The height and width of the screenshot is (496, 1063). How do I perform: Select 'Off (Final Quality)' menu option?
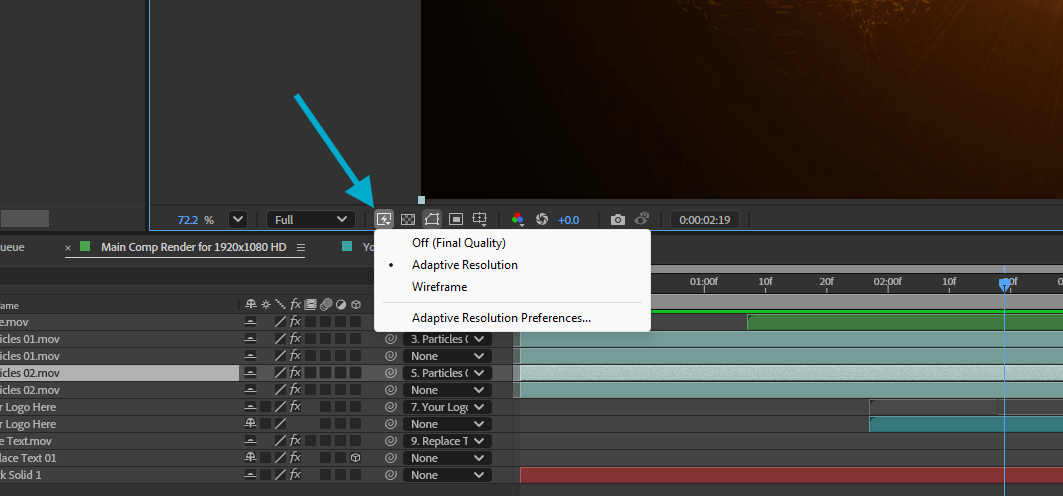513,243
